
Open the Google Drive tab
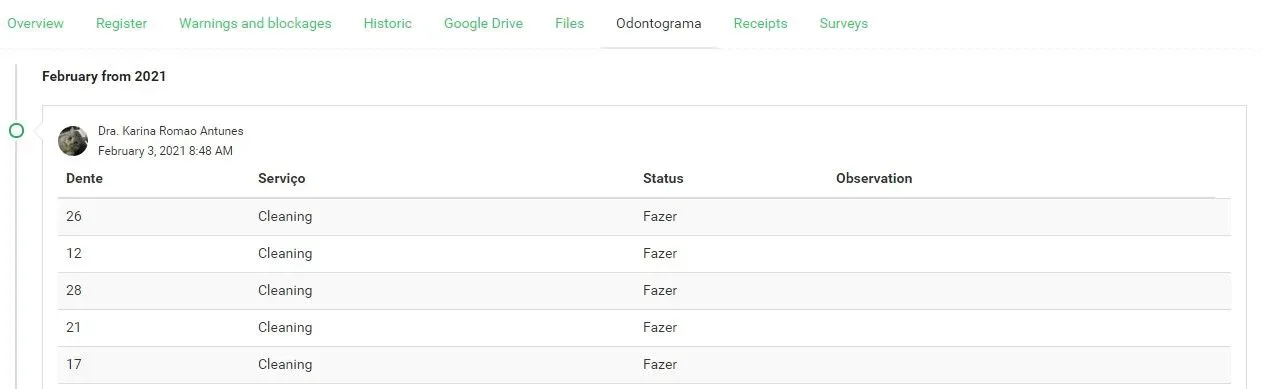483,23
